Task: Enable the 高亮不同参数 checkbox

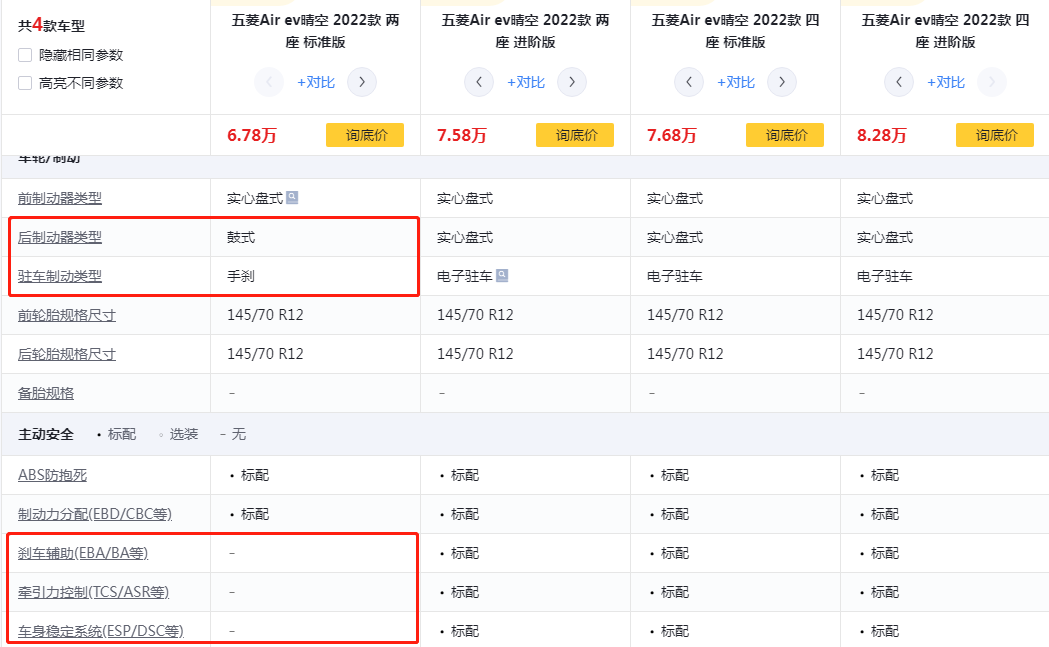Action: pyautogui.click(x=25, y=83)
